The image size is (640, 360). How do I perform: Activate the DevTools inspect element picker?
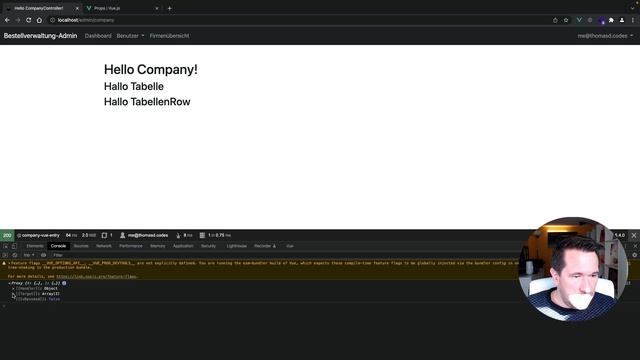pyautogui.click(x=6, y=246)
